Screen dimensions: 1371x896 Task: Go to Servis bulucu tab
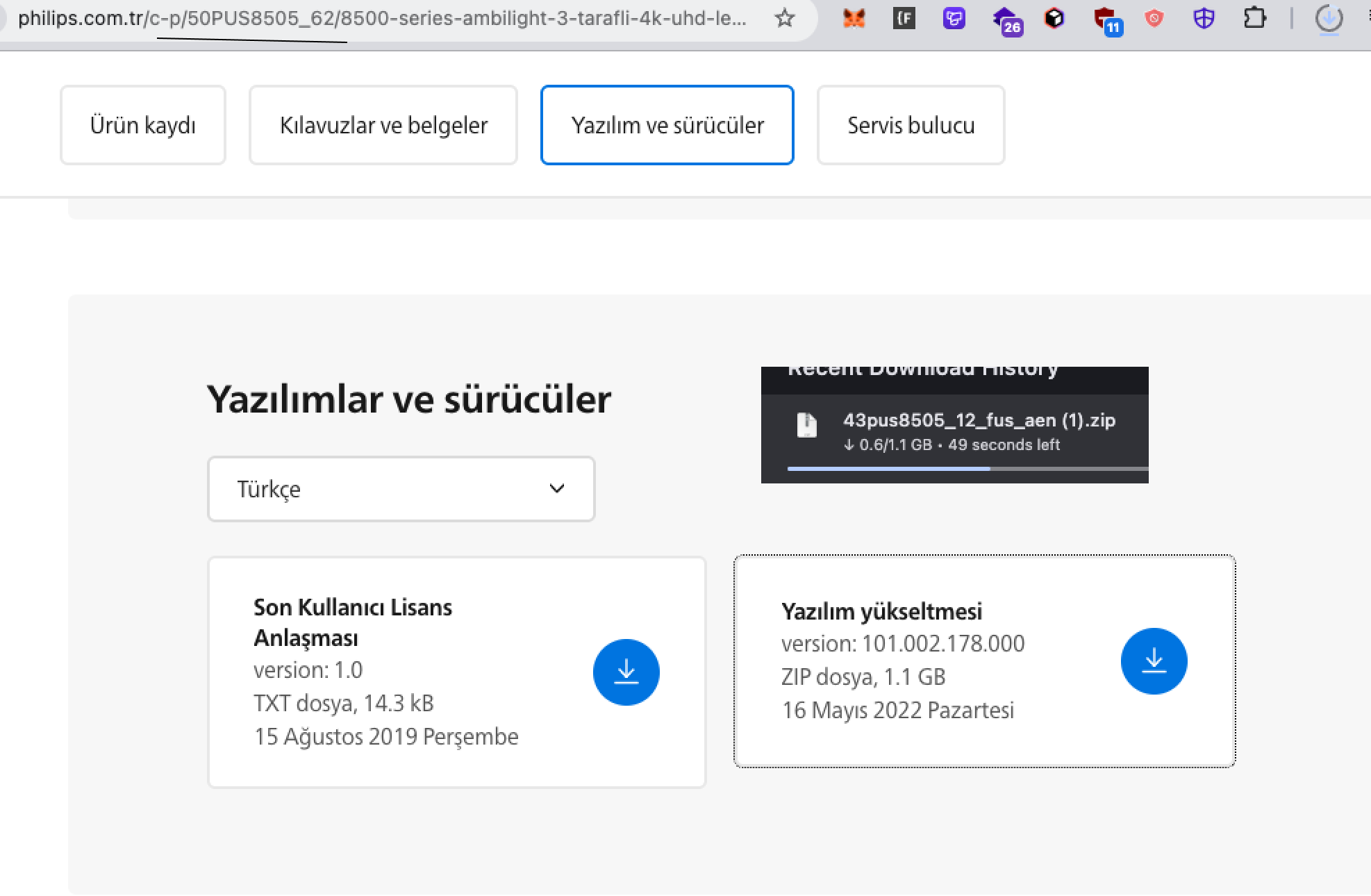point(911,125)
